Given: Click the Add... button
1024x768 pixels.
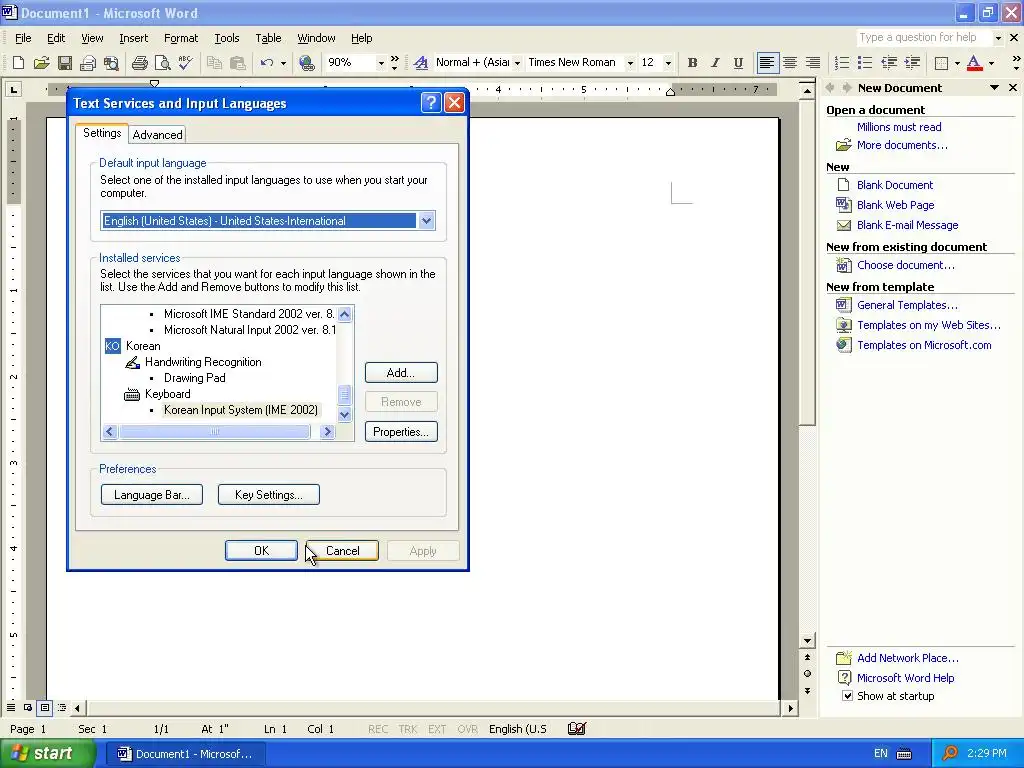Looking at the screenshot, I should tap(401, 372).
